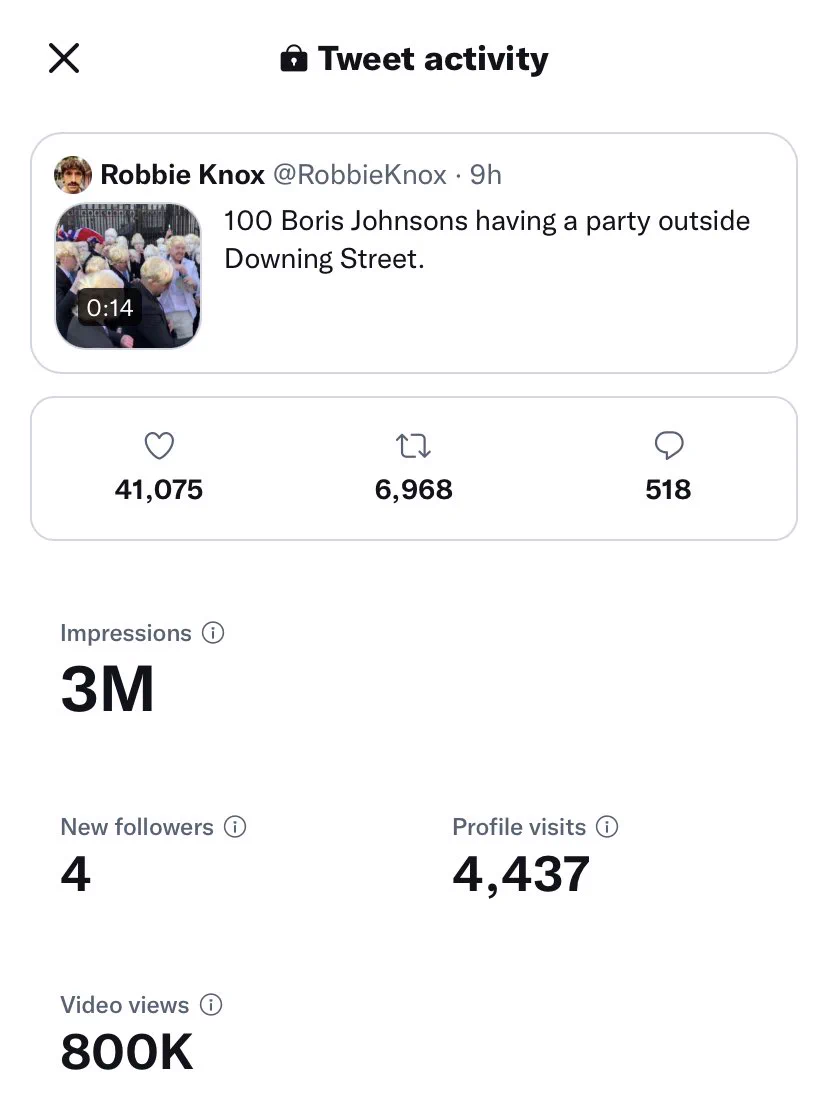Viewport: 828px width, 1117px height.
Task: Tap the 3M impressions value
Action: 108,689
